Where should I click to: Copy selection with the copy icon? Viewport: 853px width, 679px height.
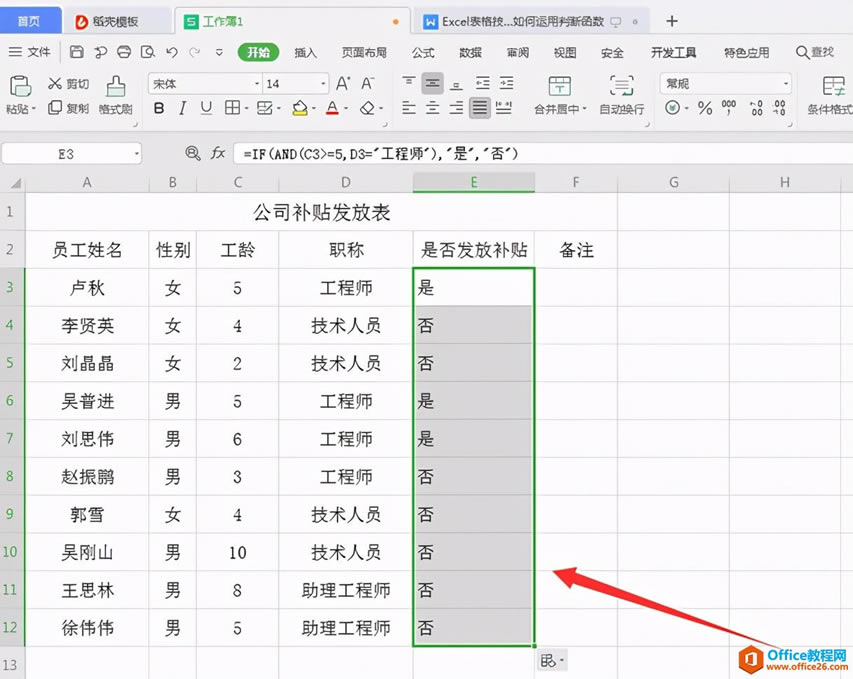54,108
